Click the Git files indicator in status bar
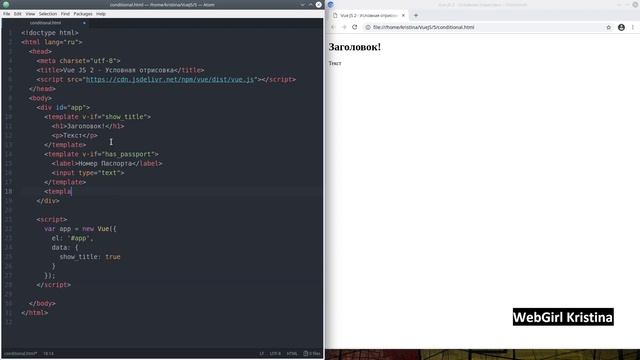The height and width of the screenshot is (360, 640). [x=312, y=353]
